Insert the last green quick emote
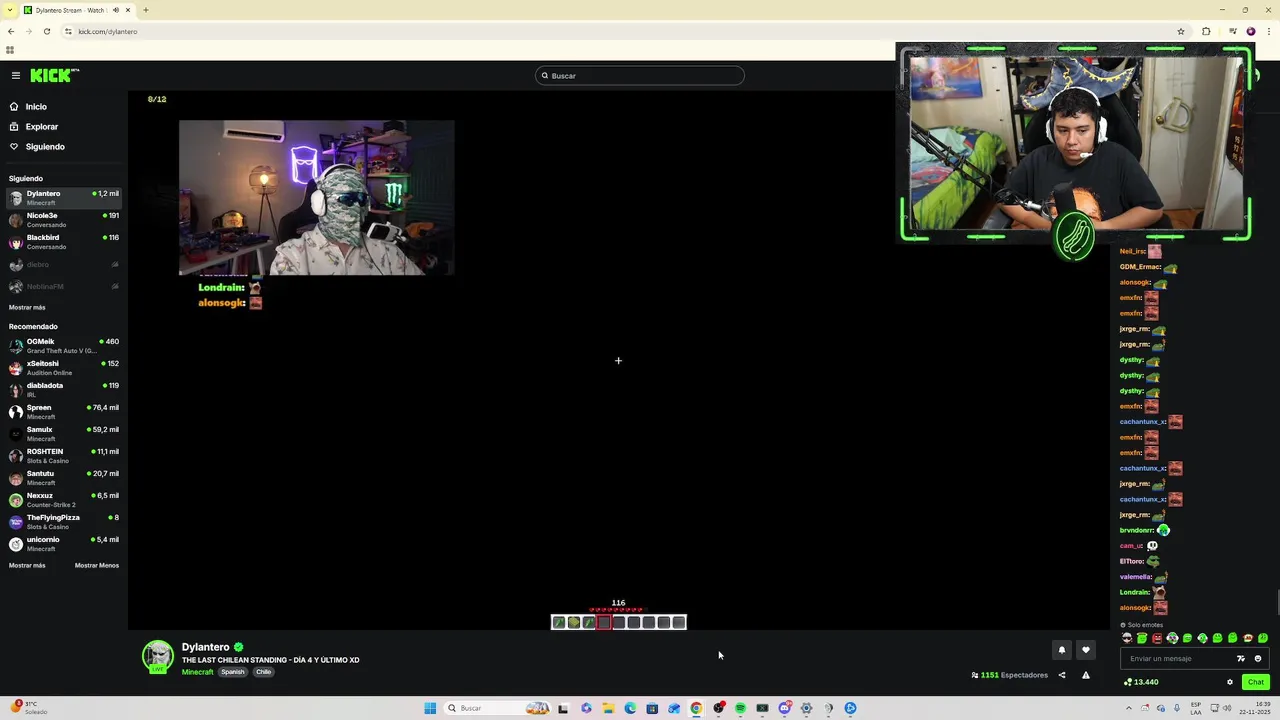Image resolution: width=1280 pixels, height=720 pixels. [1263, 638]
